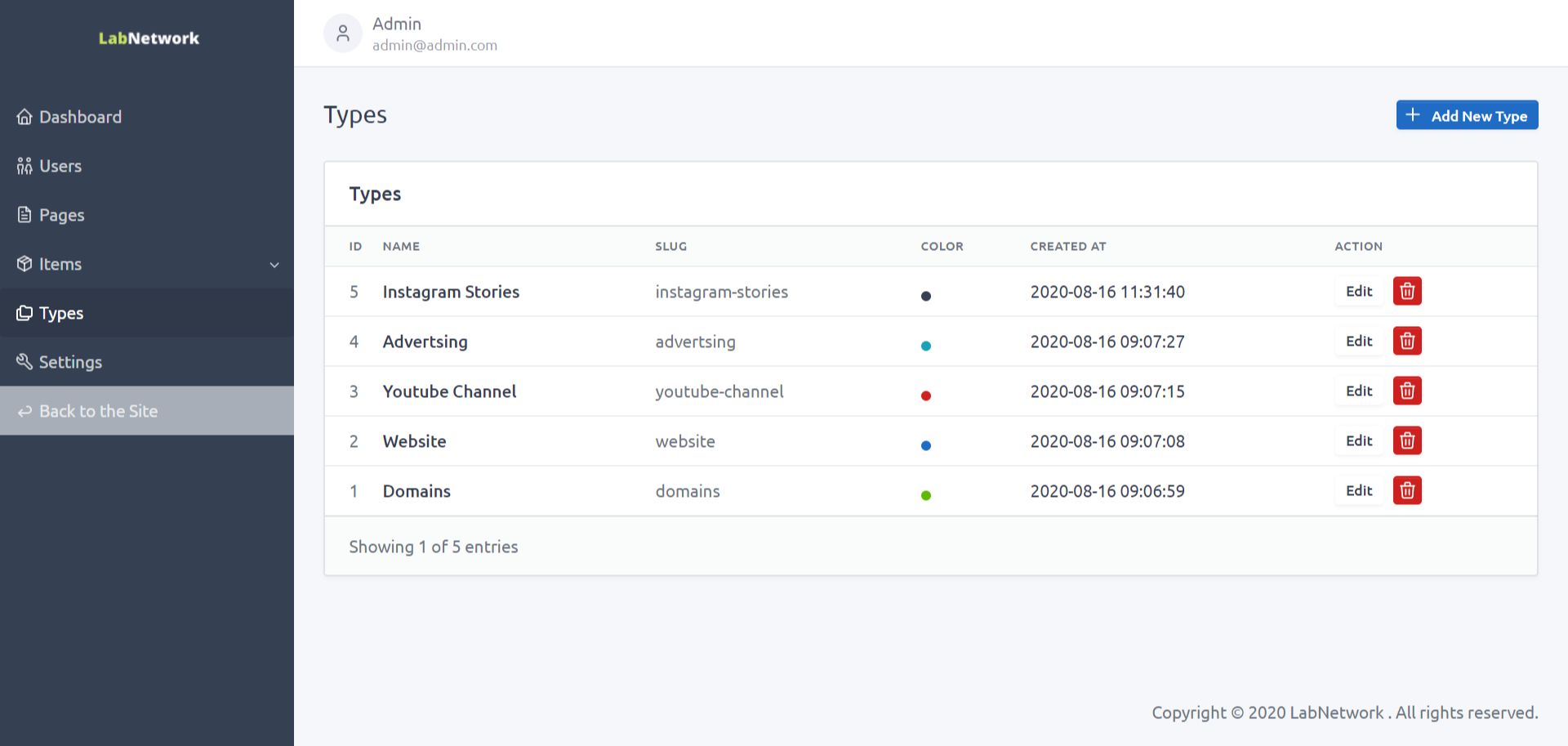
Task: Go to the Pages section
Action: tap(61, 215)
